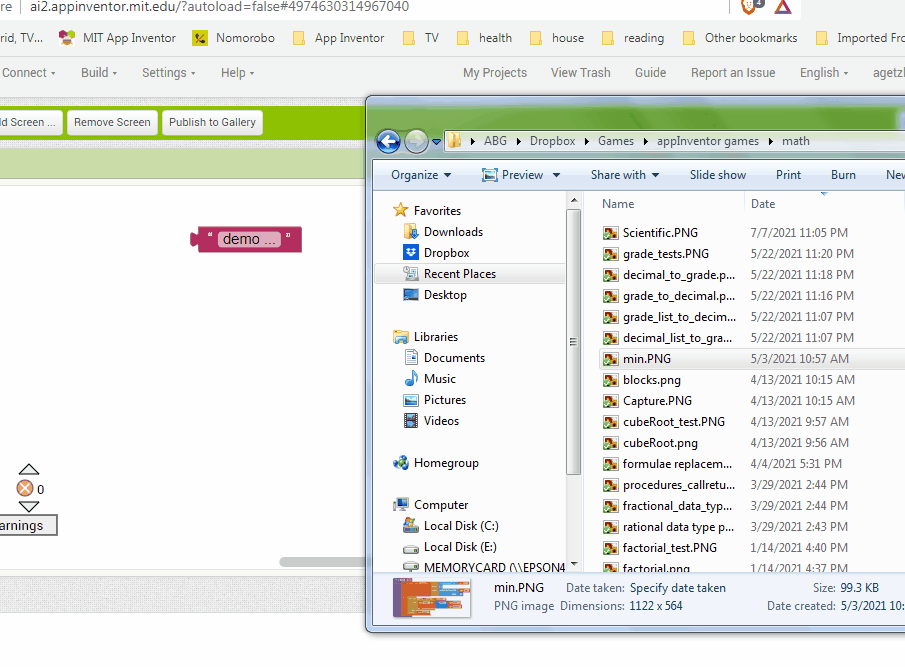The image size is (905, 667).
Task: Sort files by Name column header
Action: pos(618,204)
